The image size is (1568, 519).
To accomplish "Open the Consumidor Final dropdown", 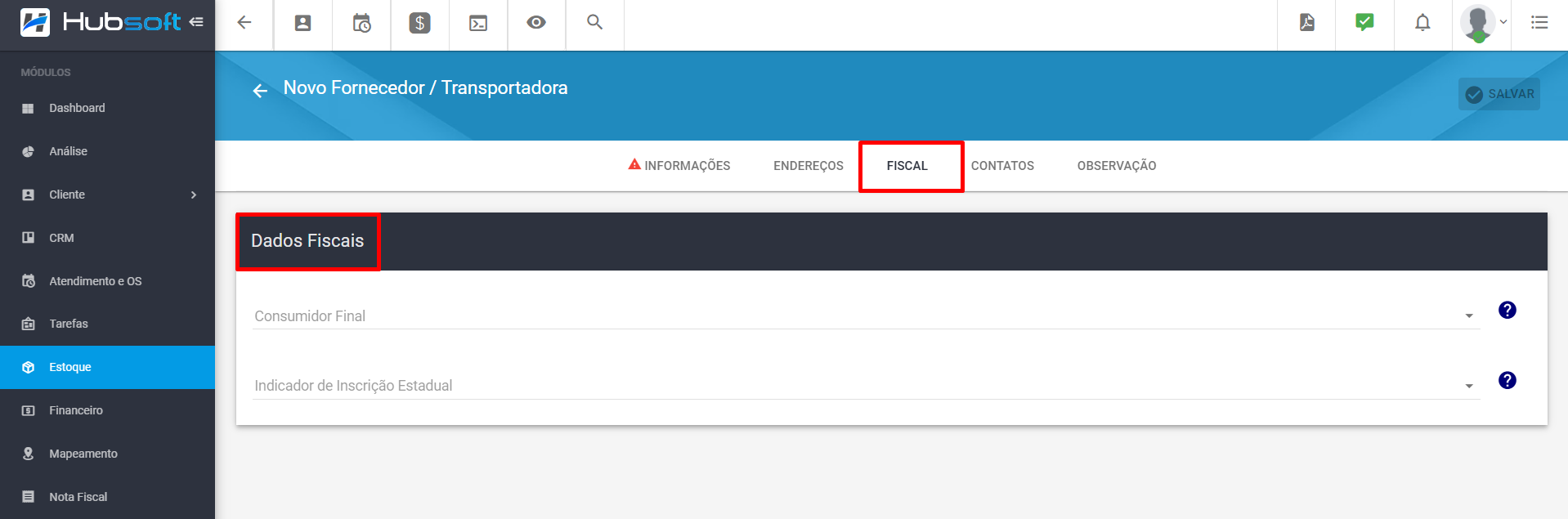I will (x=867, y=315).
